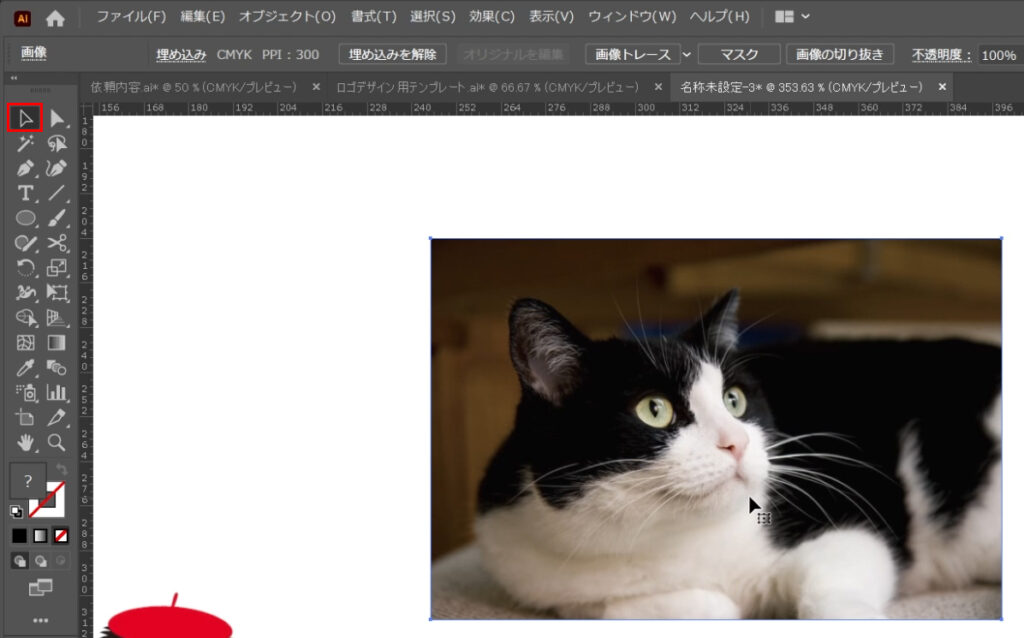The image size is (1024, 638).
Task: Select the Shaper tool
Action: coord(25,243)
